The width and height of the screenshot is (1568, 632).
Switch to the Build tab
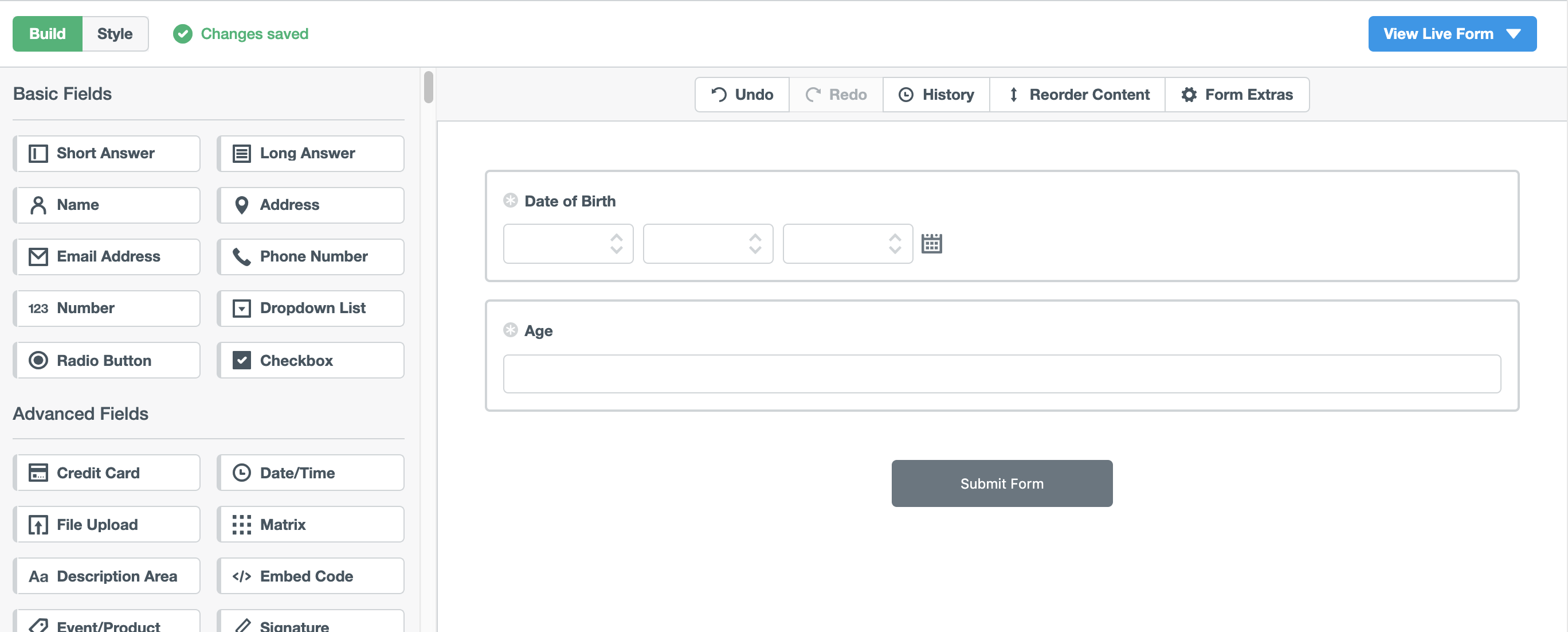47,33
